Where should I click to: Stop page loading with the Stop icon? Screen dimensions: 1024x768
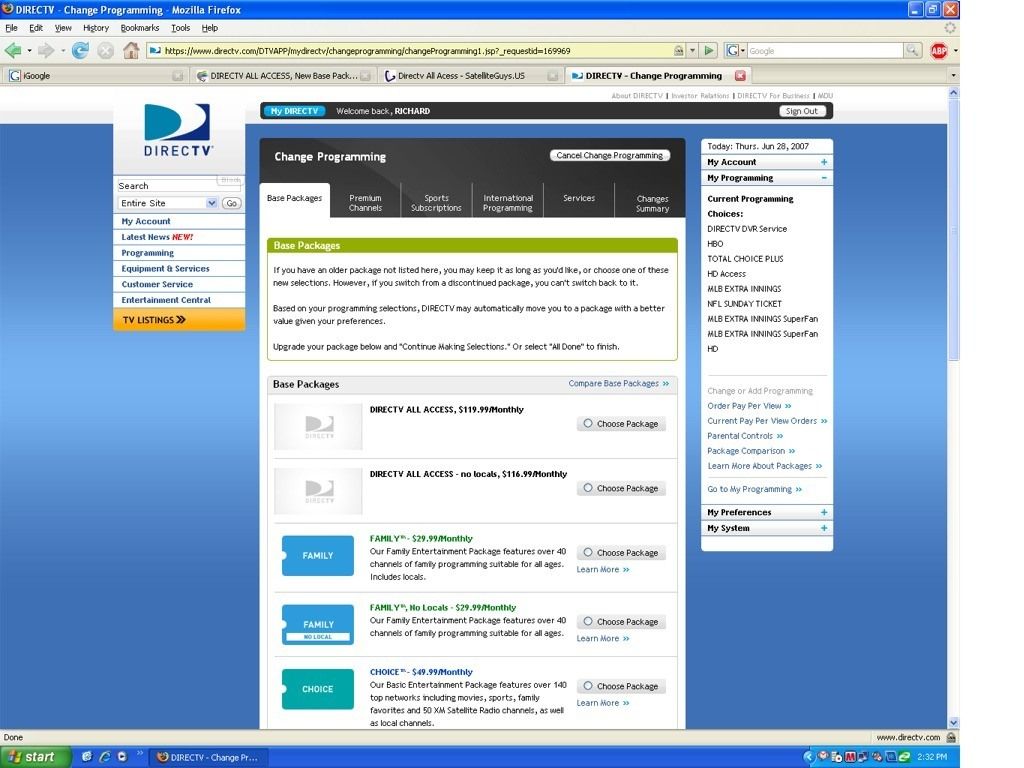tap(105, 50)
